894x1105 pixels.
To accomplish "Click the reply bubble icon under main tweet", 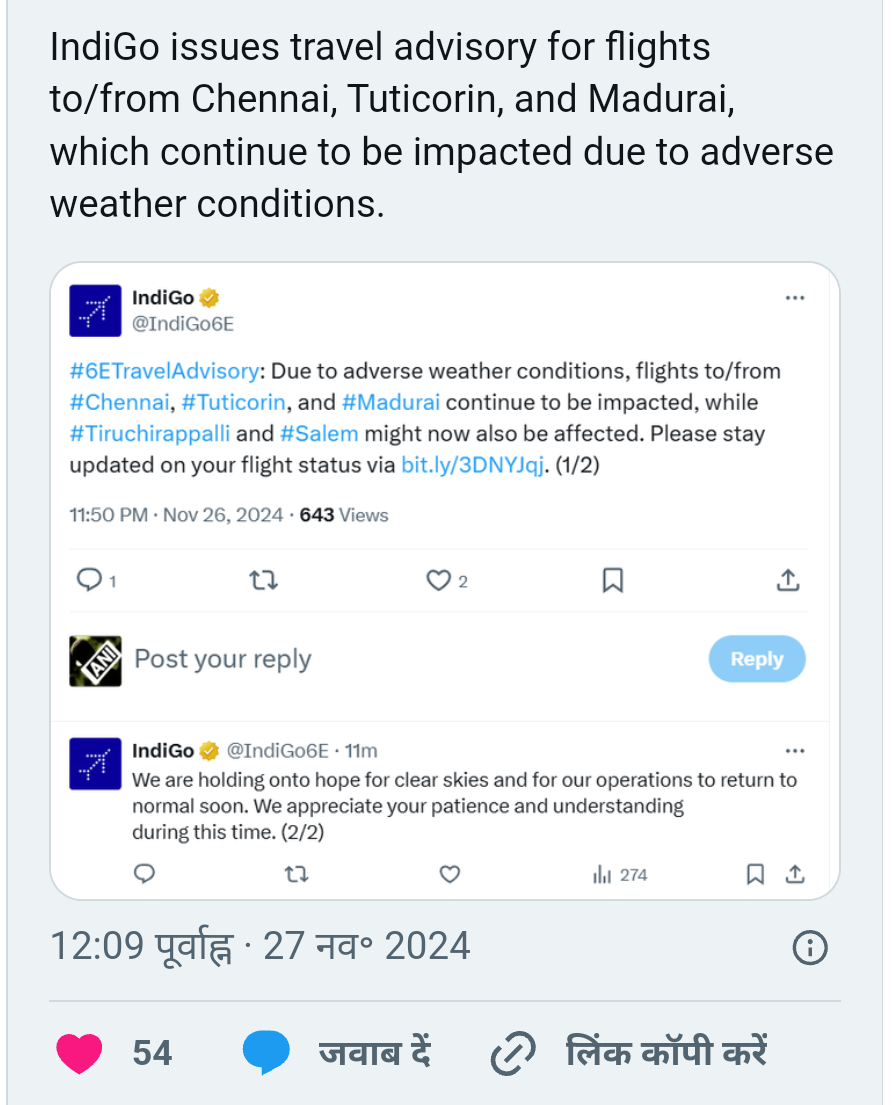I will pos(90,580).
